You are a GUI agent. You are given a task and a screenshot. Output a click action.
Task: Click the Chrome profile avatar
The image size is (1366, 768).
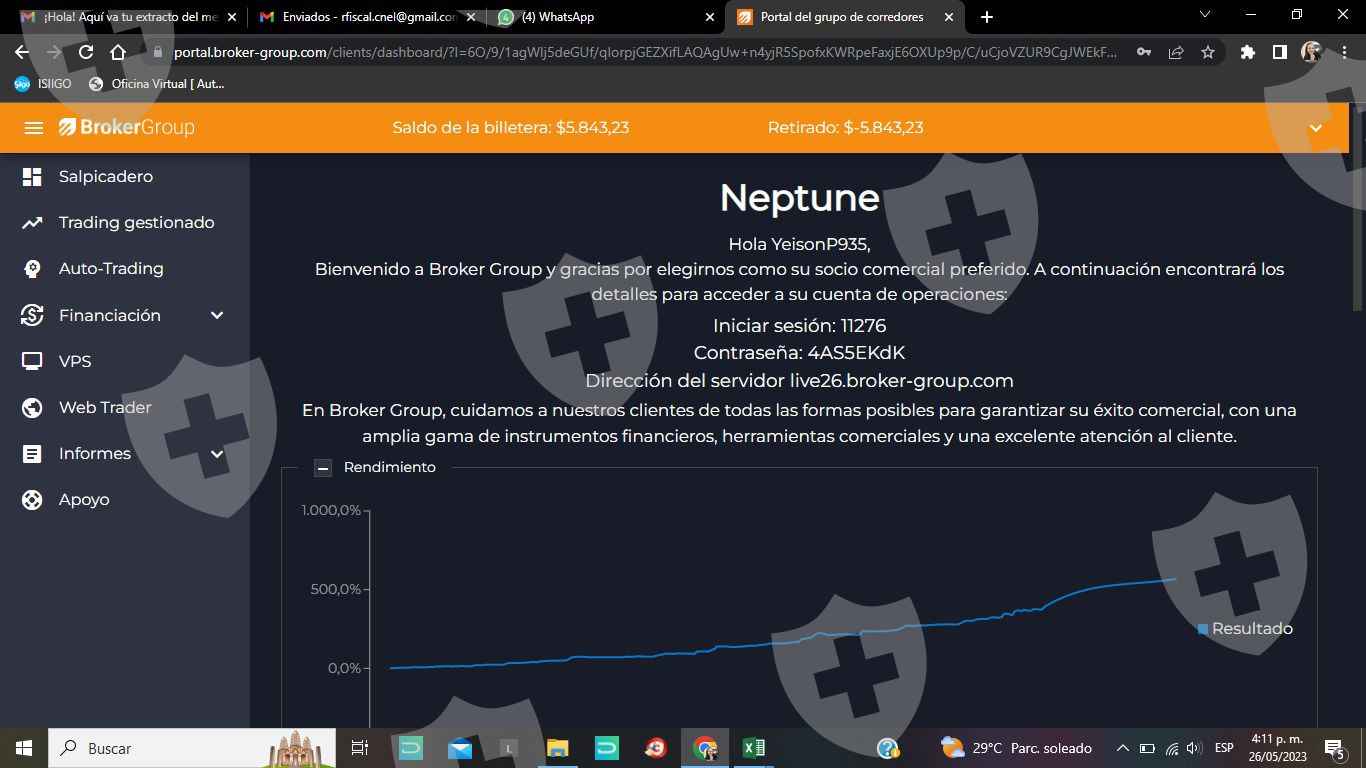(x=1311, y=52)
